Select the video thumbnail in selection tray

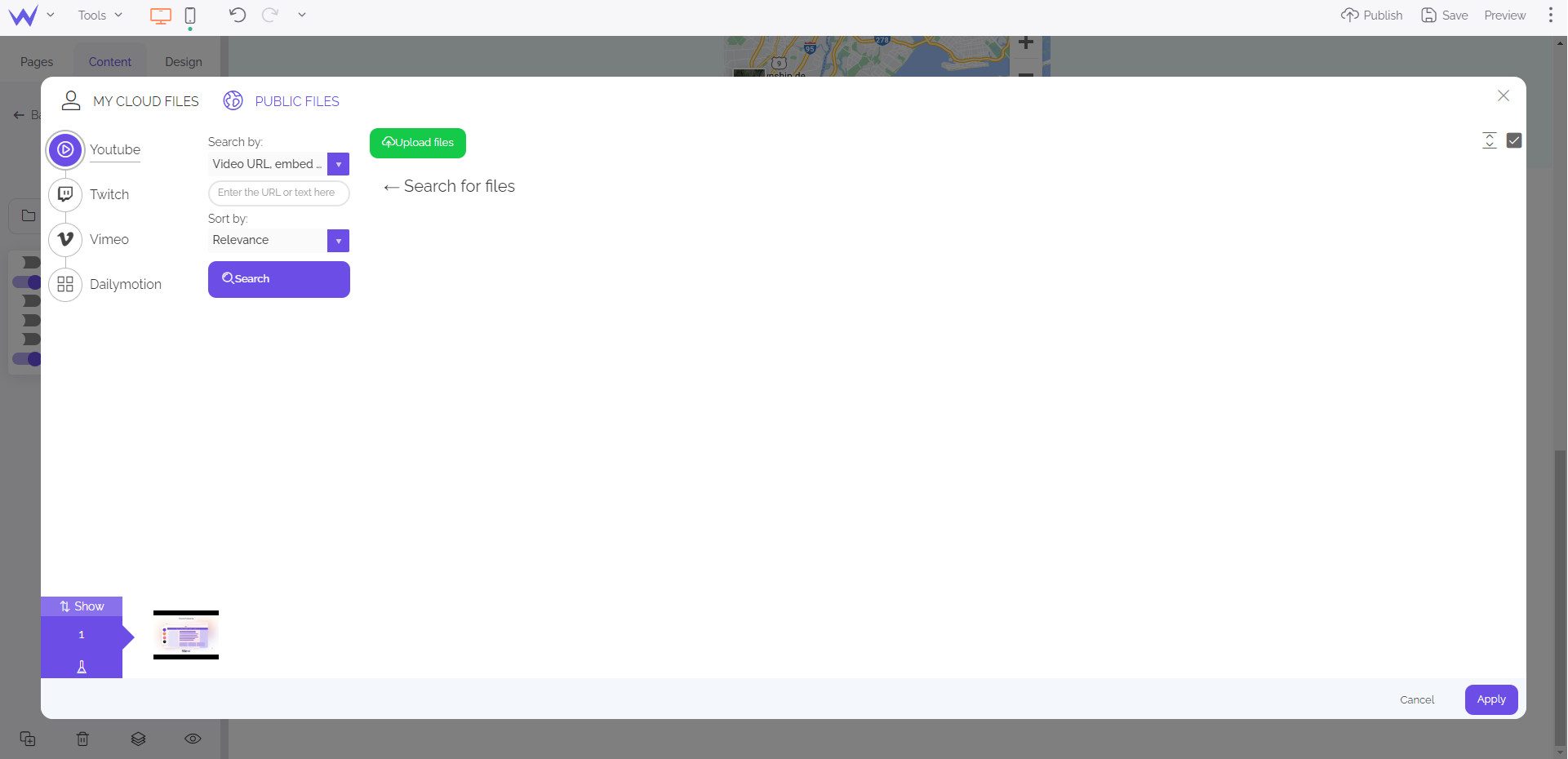186,635
